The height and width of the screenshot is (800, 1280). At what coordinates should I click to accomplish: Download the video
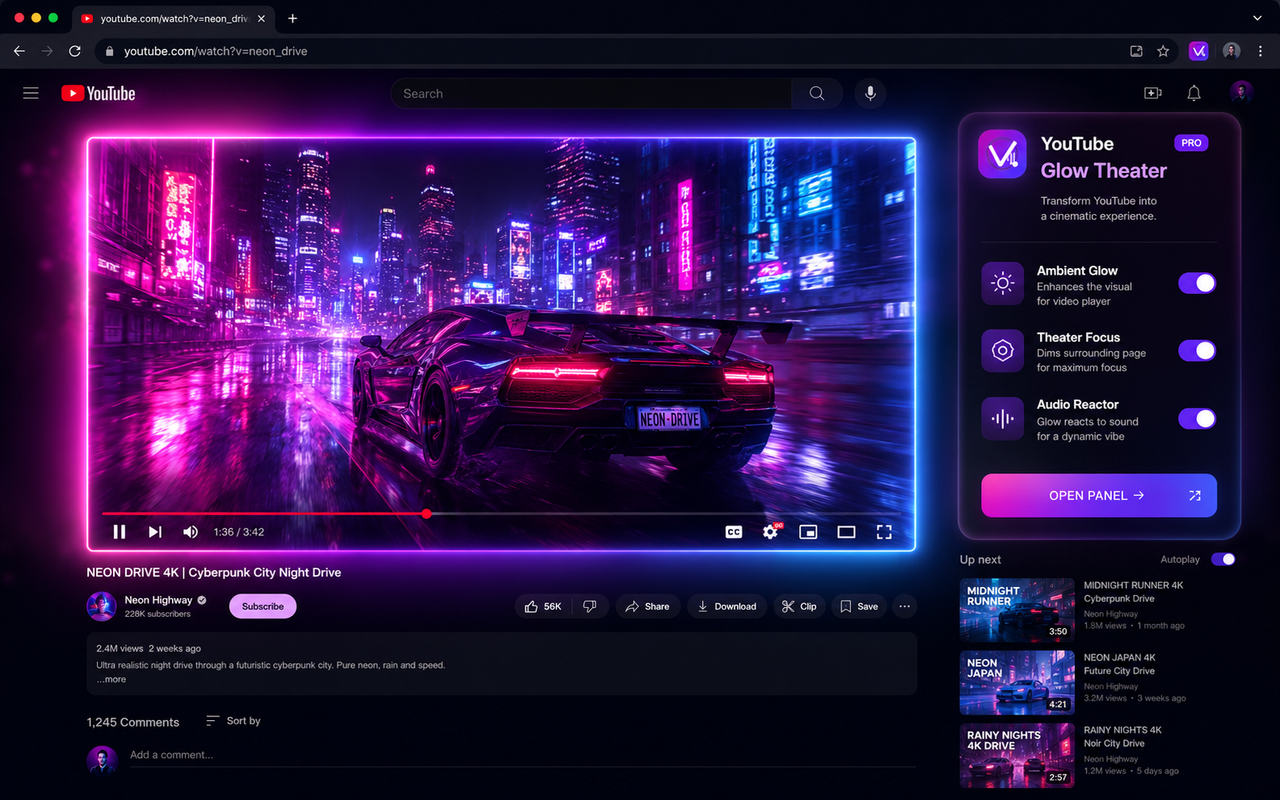coord(727,606)
